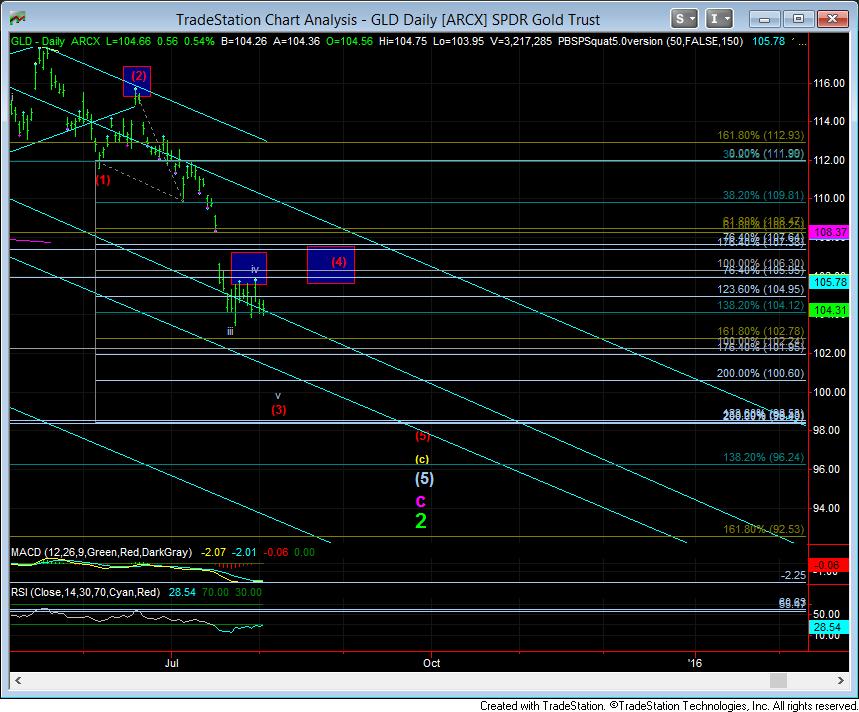
Task: Minimize the chart analysis window
Action: point(765,19)
